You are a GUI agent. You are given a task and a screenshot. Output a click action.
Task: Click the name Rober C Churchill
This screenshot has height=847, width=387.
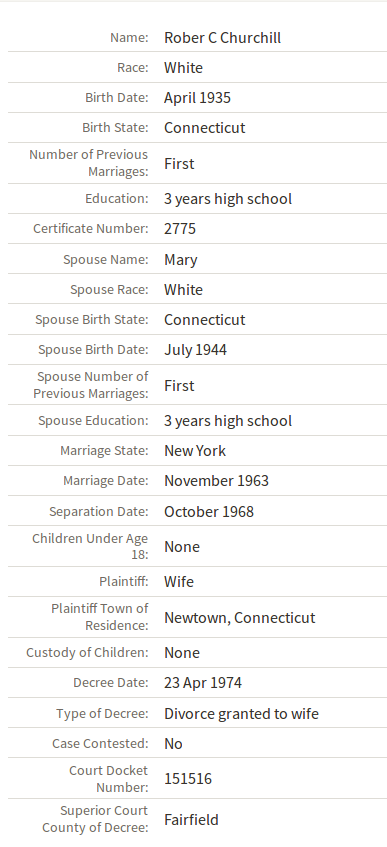222,38
